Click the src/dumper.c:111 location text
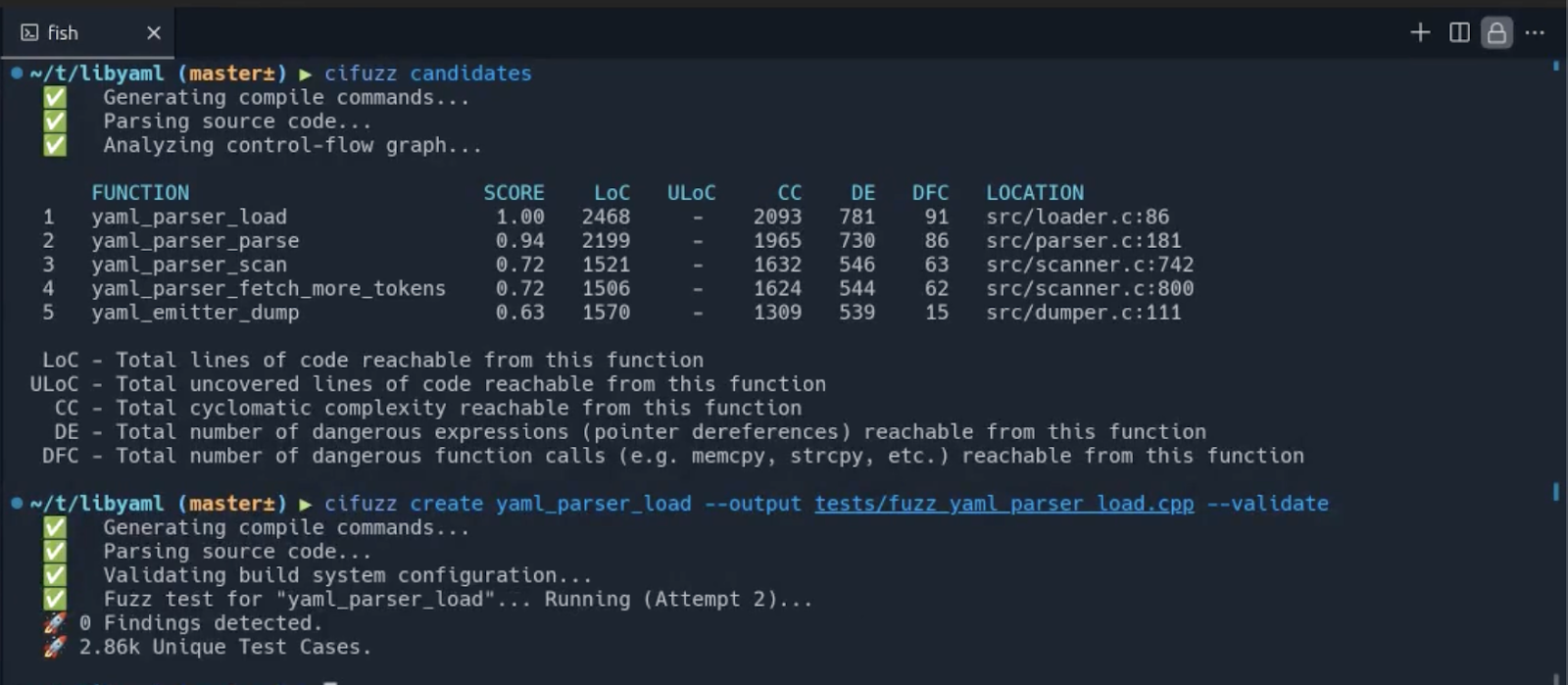 tap(1083, 313)
